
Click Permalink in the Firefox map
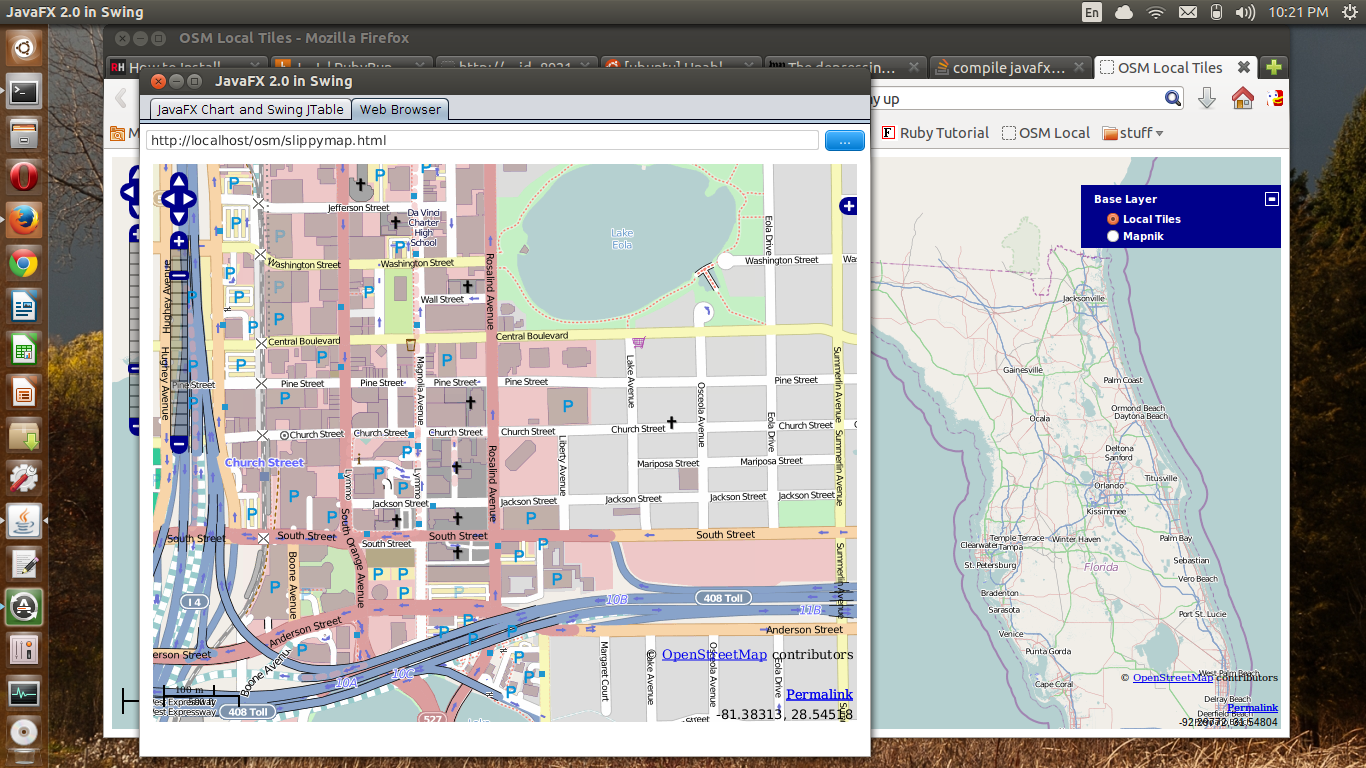[1252, 708]
